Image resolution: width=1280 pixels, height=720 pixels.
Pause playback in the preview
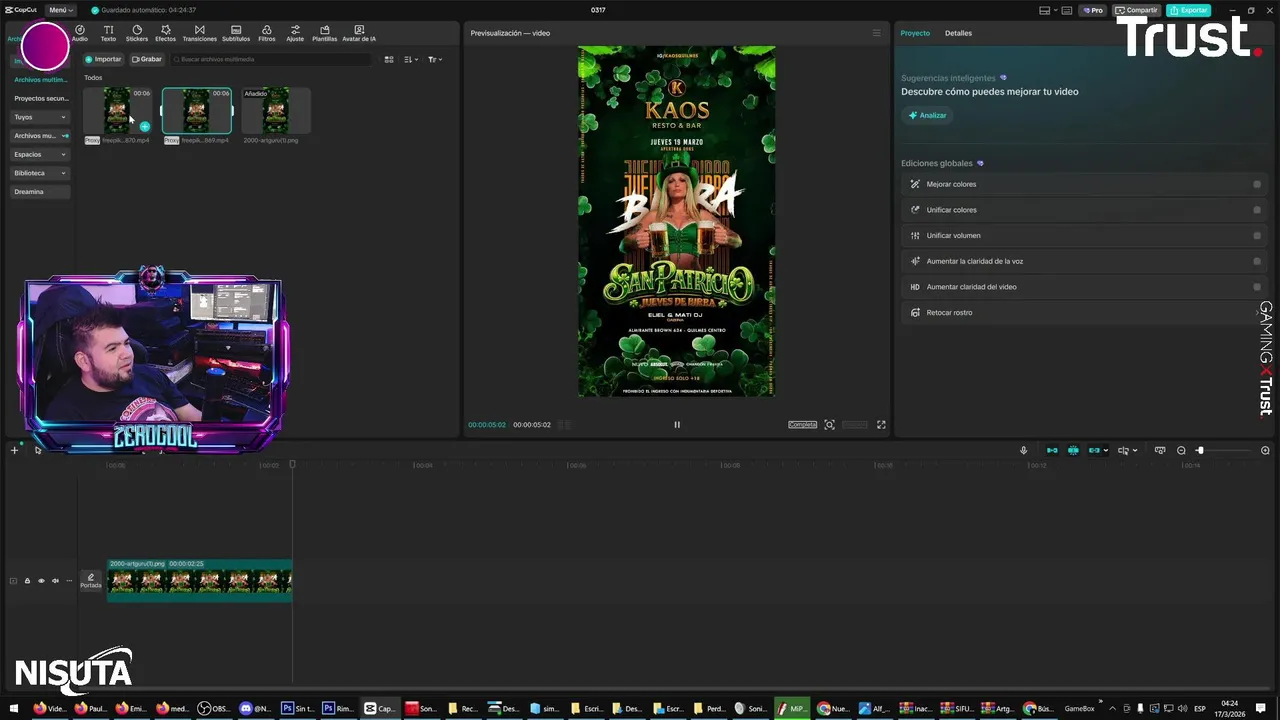click(x=677, y=424)
